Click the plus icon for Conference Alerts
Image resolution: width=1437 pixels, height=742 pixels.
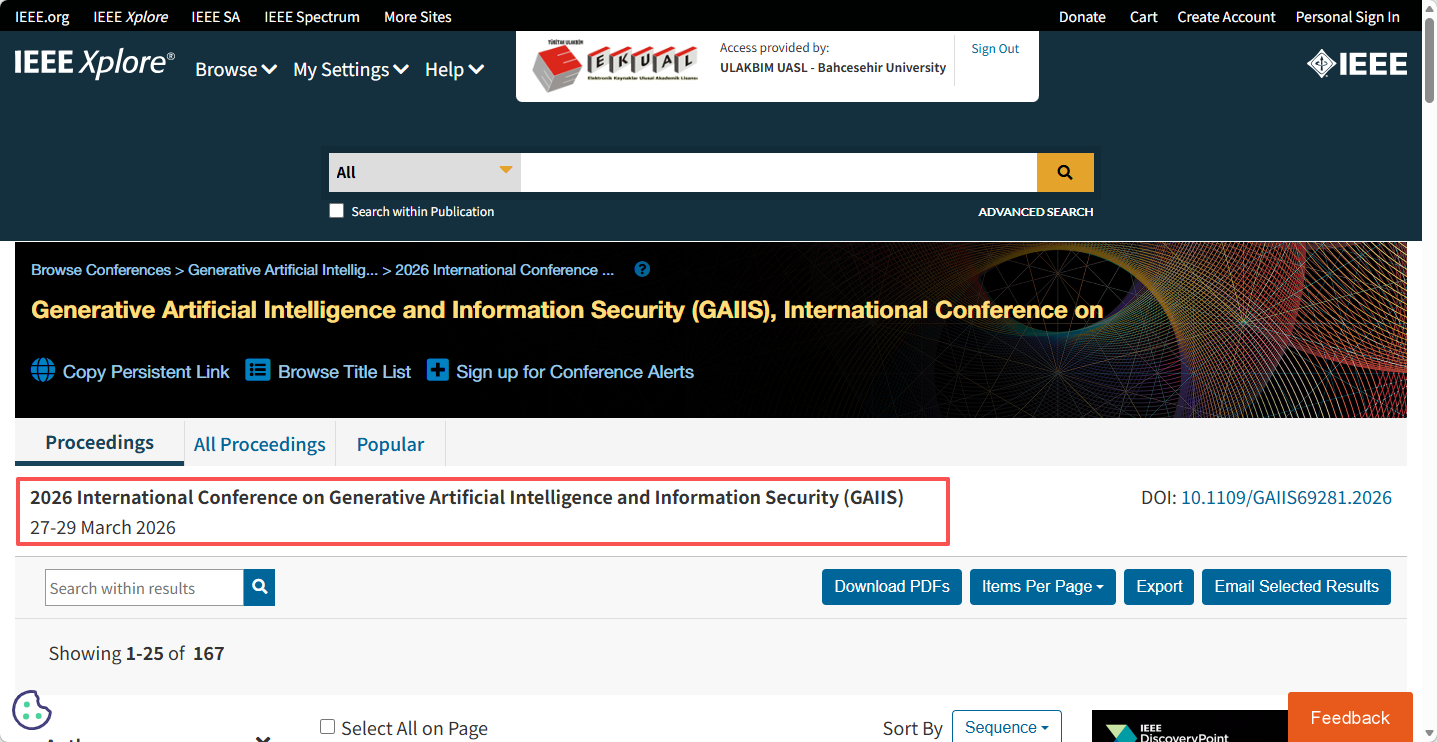[x=438, y=371]
